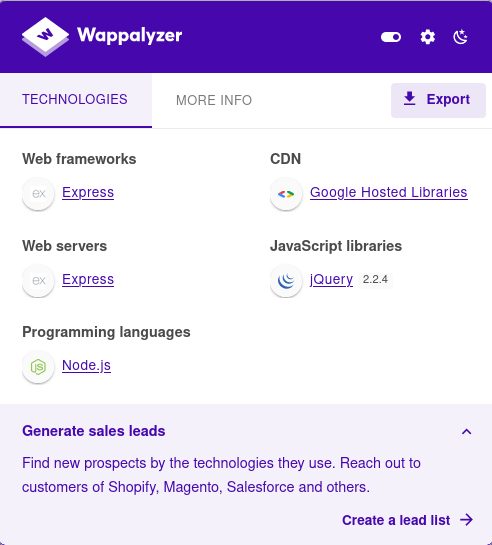Open the jQuery link
Image resolution: width=492 pixels, height=545 pixels.
[331, 279]
